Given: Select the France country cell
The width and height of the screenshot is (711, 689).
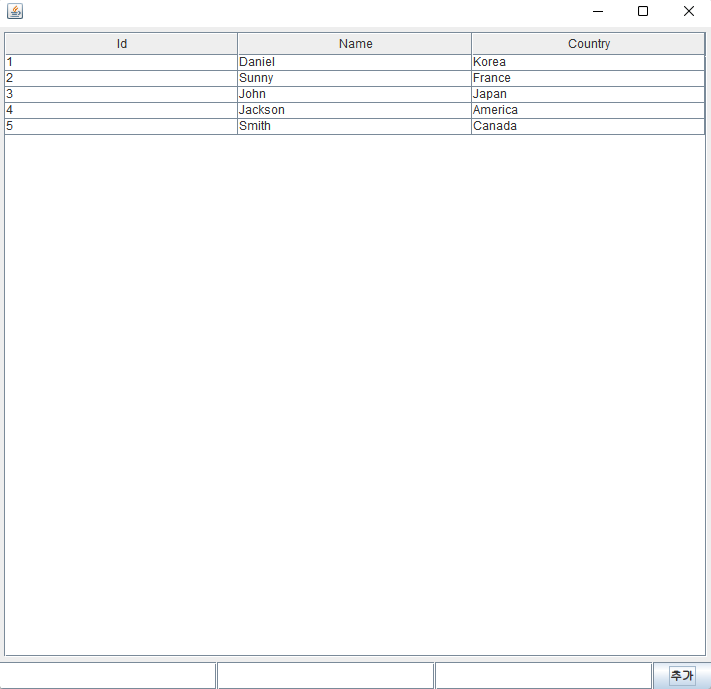Looking at the screenshot, I should click(x=588, y=78).
